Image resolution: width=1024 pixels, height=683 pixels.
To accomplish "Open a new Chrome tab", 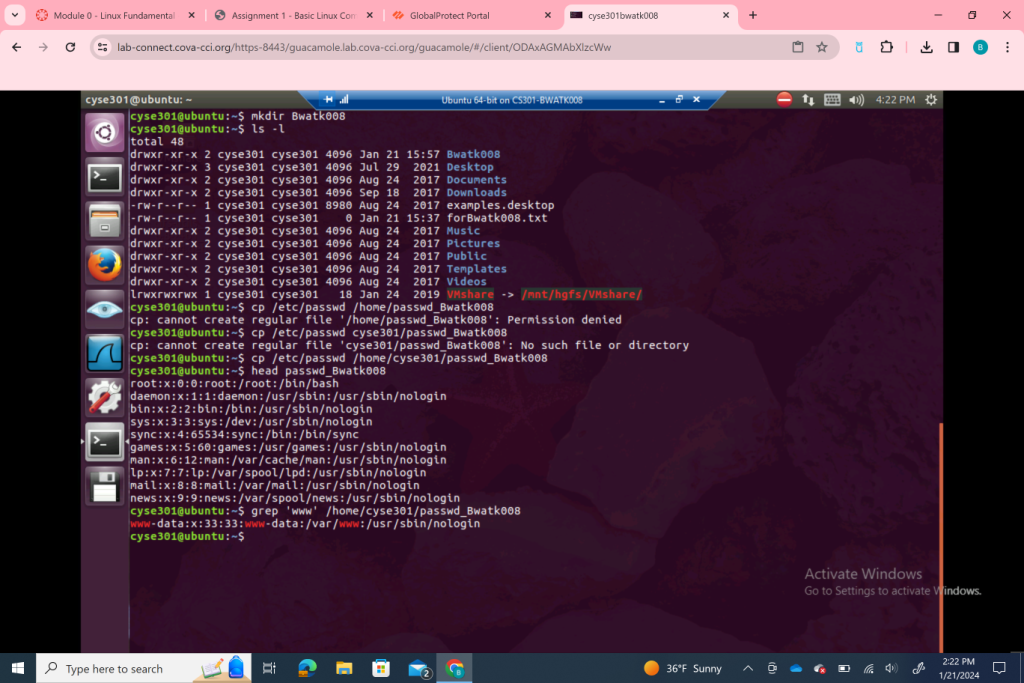I will click(x=753, y=15).
